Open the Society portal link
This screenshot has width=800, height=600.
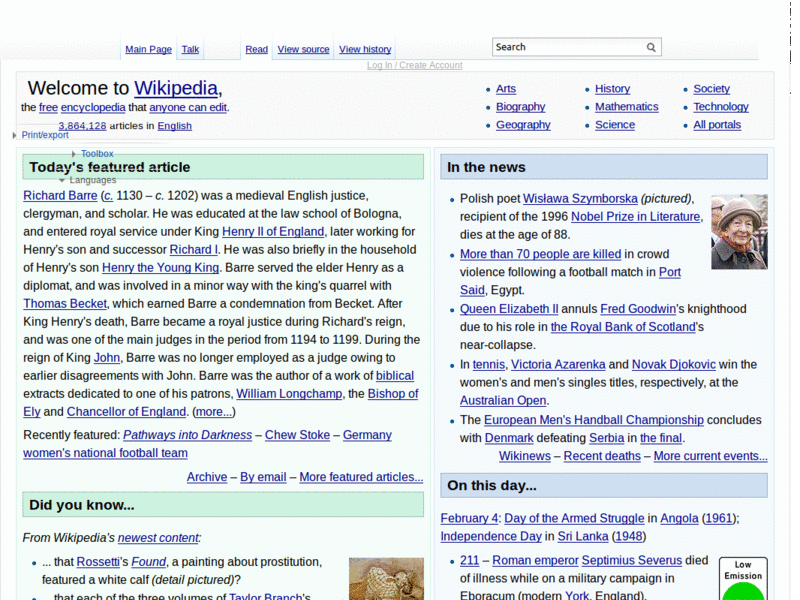click(x=712, y=89)
